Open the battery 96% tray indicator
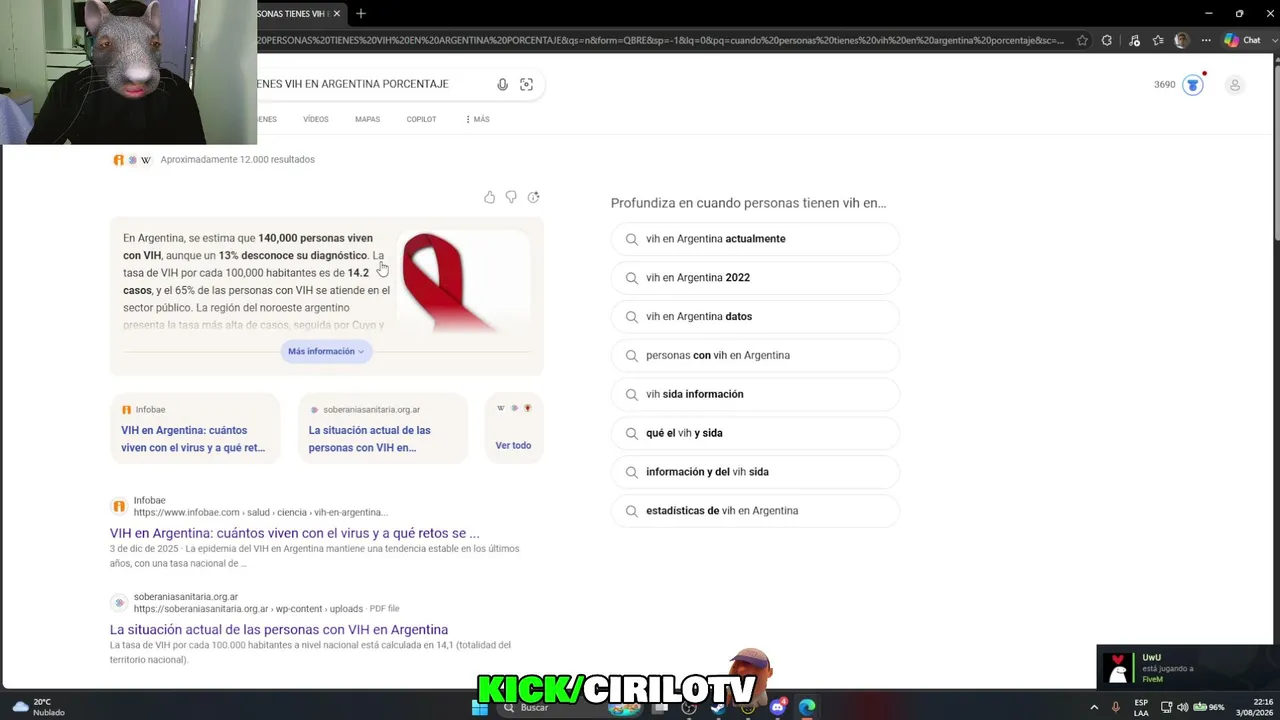This screenshot has width=1280, height=720. tap(1209, 707)
